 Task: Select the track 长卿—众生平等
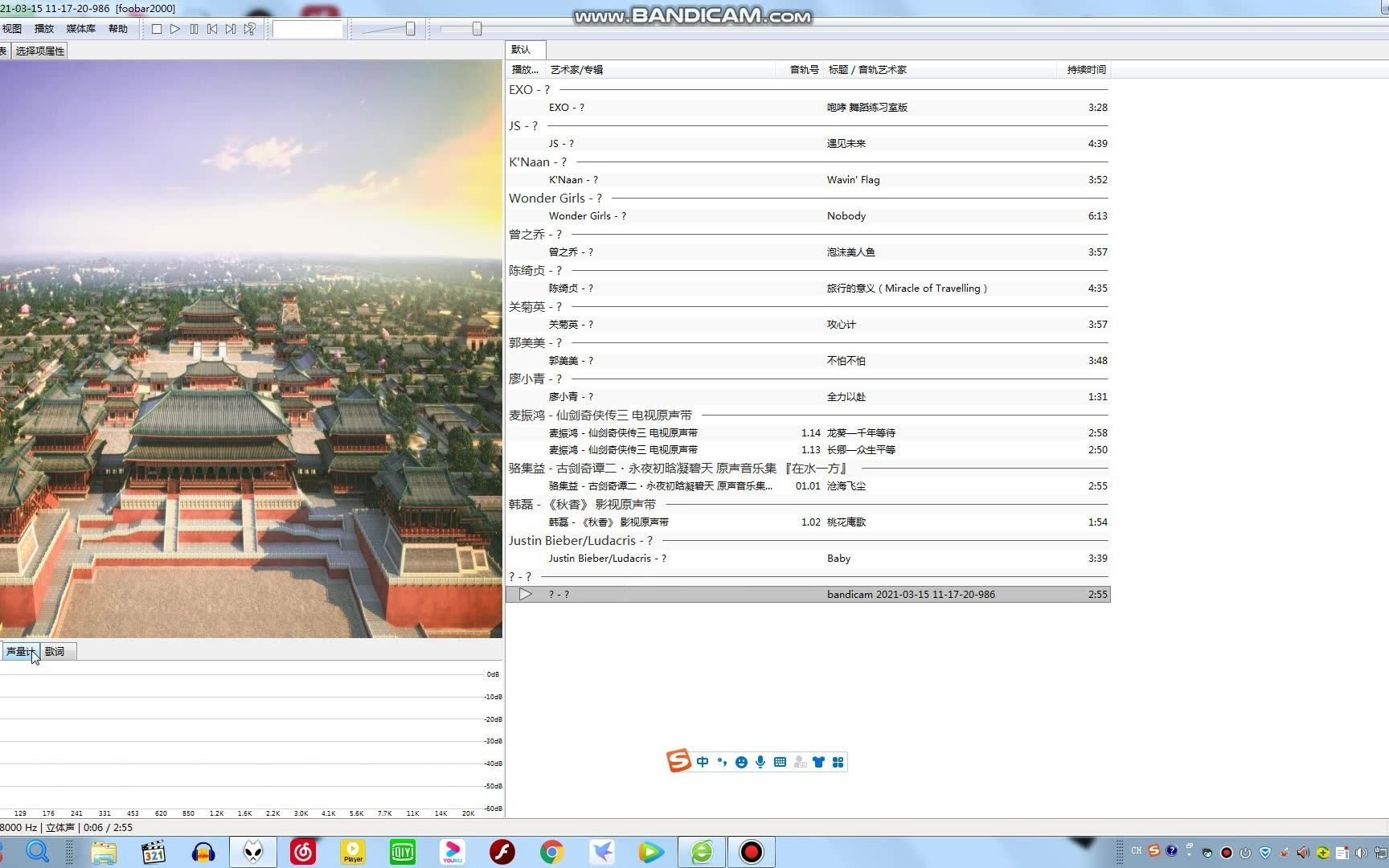click(x=808, y=450)
